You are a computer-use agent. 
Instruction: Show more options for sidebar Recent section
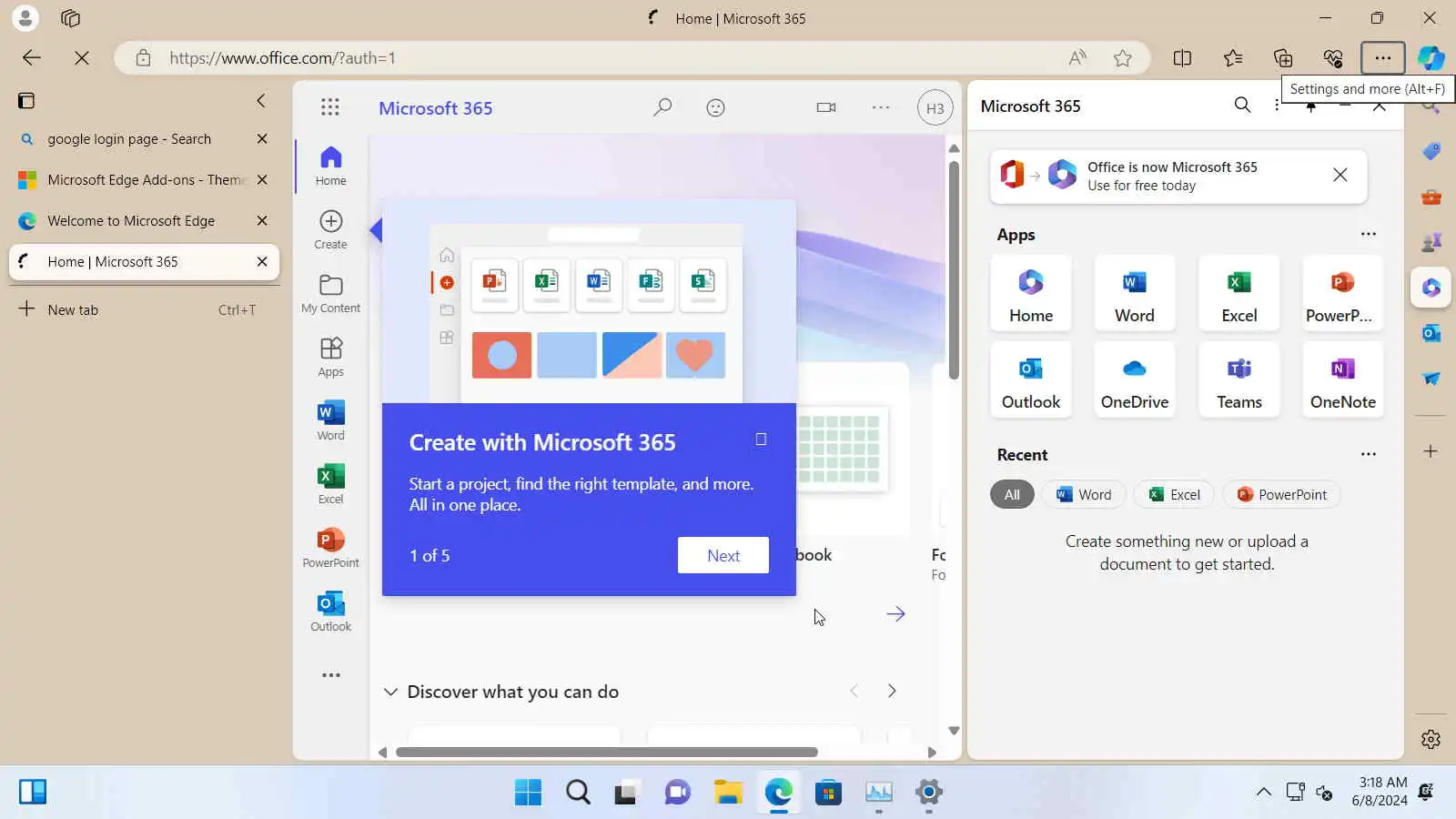point(1368,454)
